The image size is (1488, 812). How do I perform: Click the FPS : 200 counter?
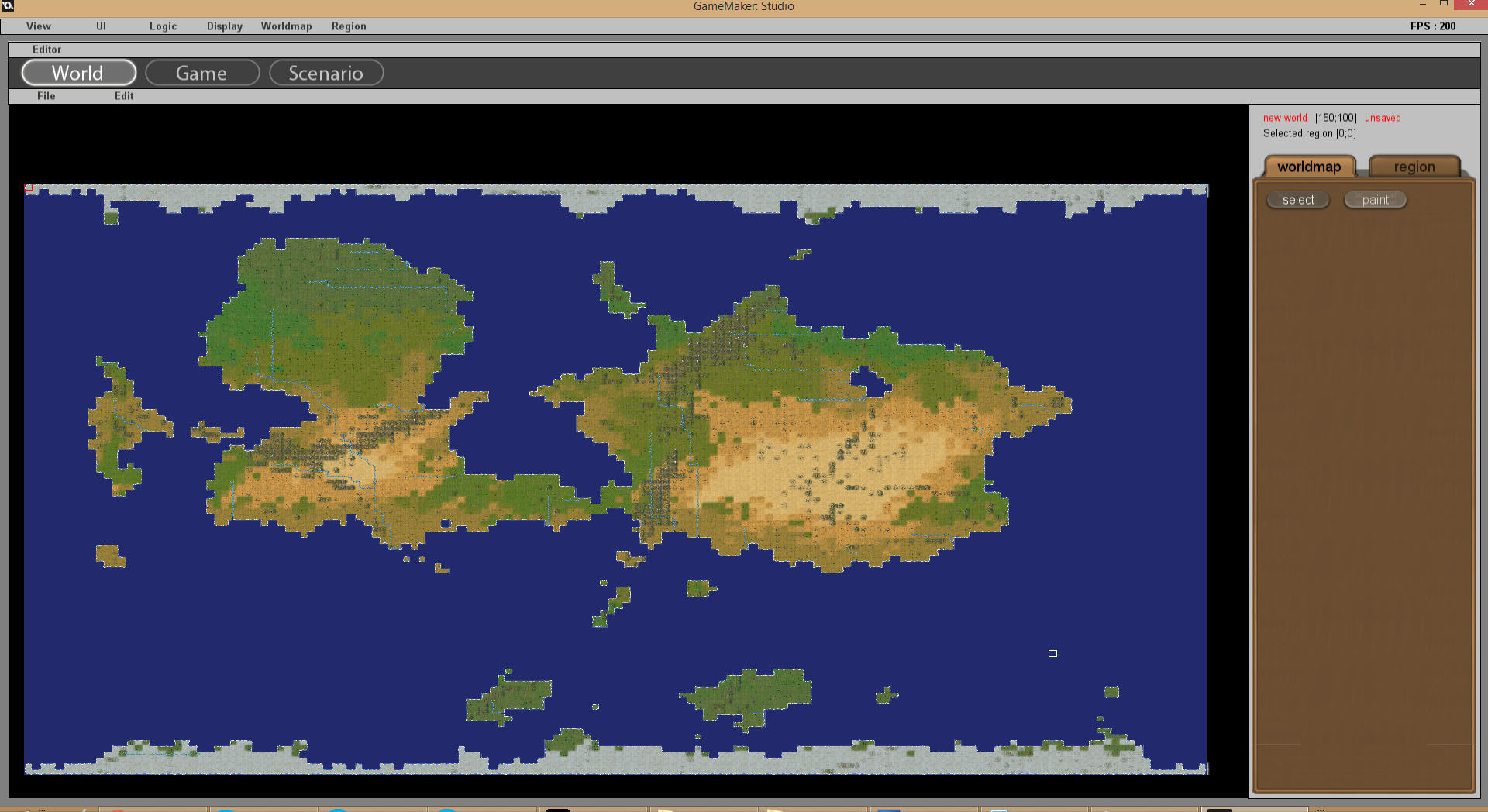[x=1433, y=26]
